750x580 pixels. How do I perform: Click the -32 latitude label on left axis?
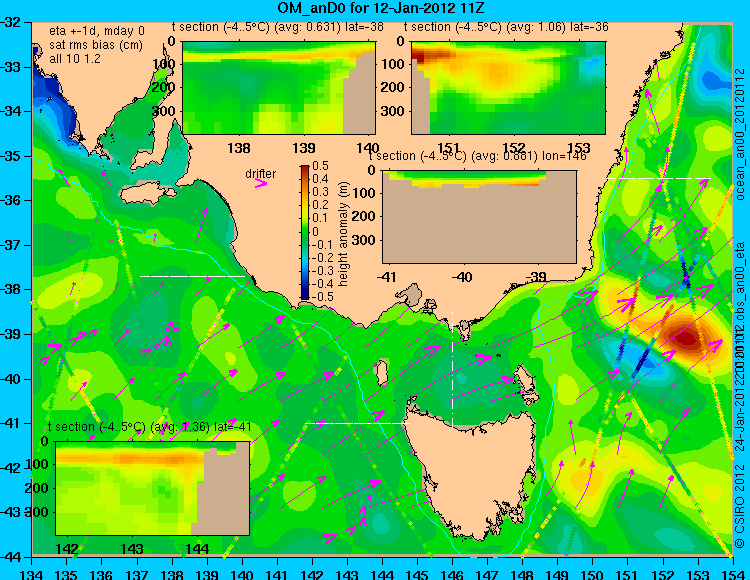tap(11, 22)
